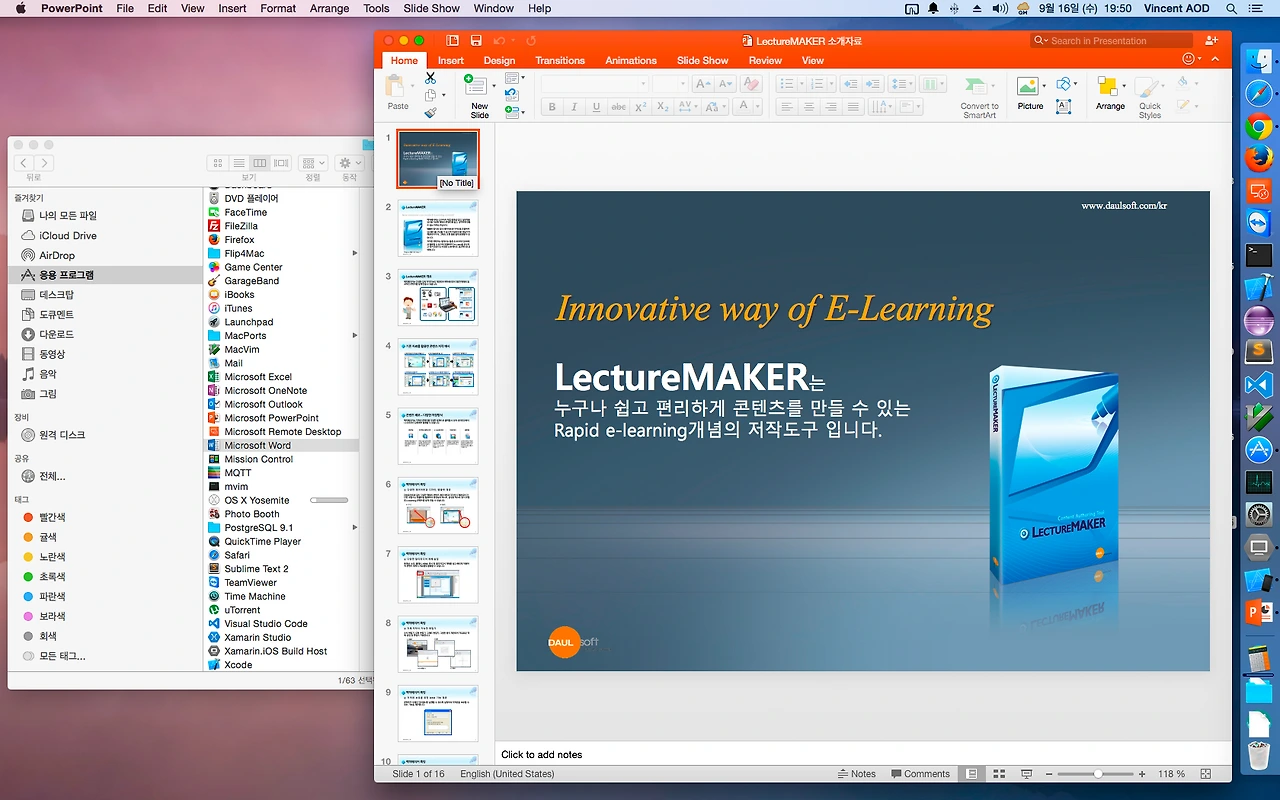This screenshot has height=800, width=1280.
Task: Click the New Slide button
Action: [479, 96]
